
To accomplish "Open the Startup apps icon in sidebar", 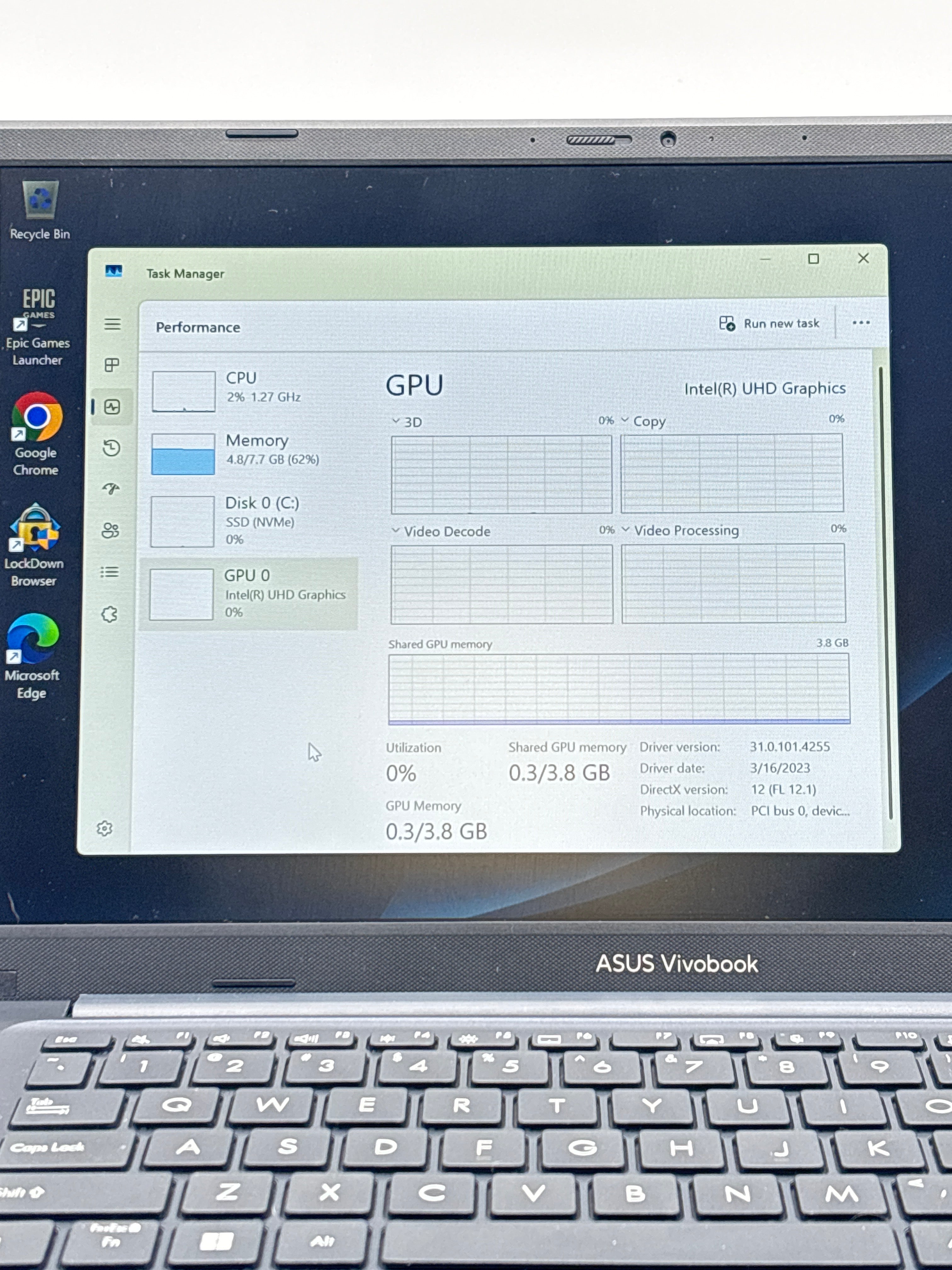I will (x=111, y=489).
